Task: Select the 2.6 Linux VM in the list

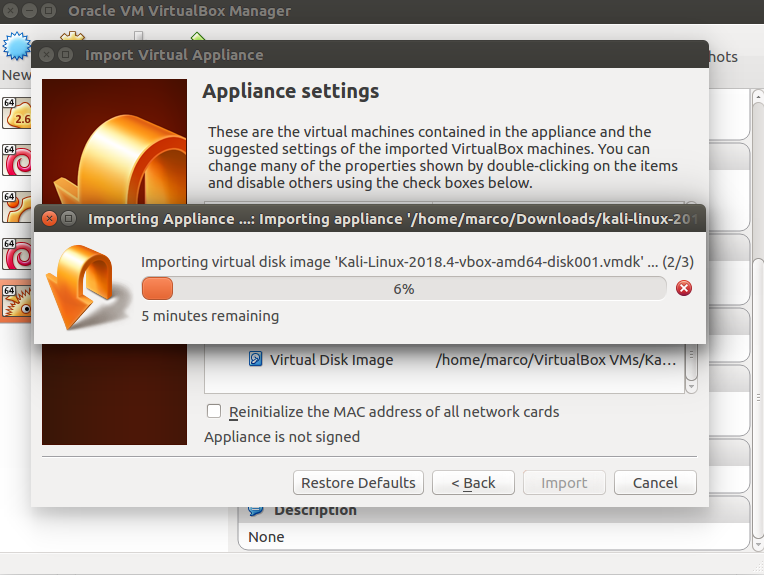Action: point(17,113)
